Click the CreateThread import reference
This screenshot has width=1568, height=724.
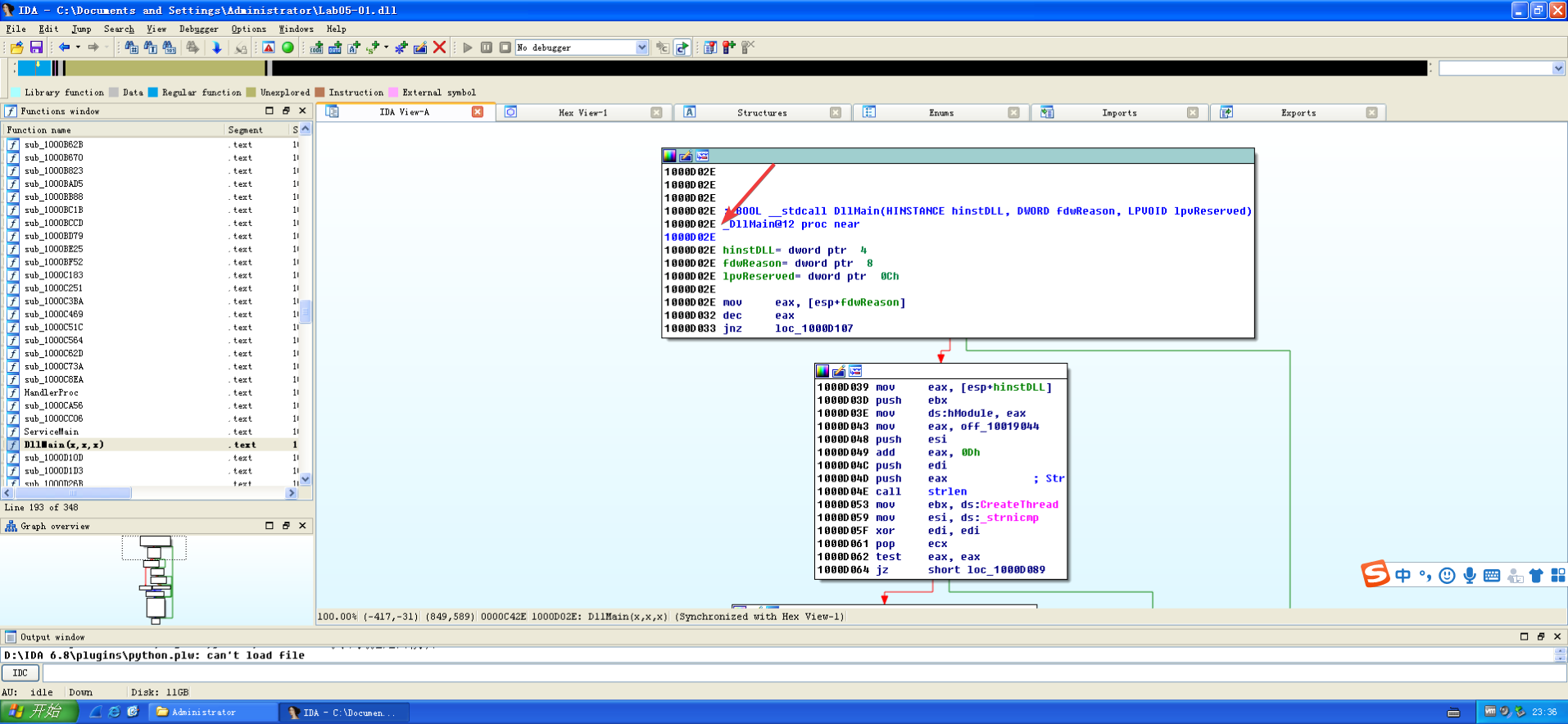1019,505
